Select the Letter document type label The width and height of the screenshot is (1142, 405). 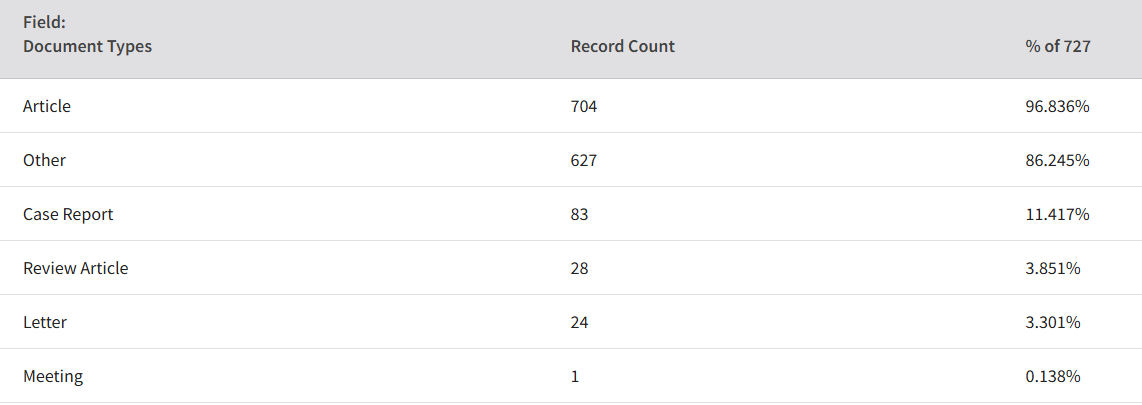(x=45, y=322)
